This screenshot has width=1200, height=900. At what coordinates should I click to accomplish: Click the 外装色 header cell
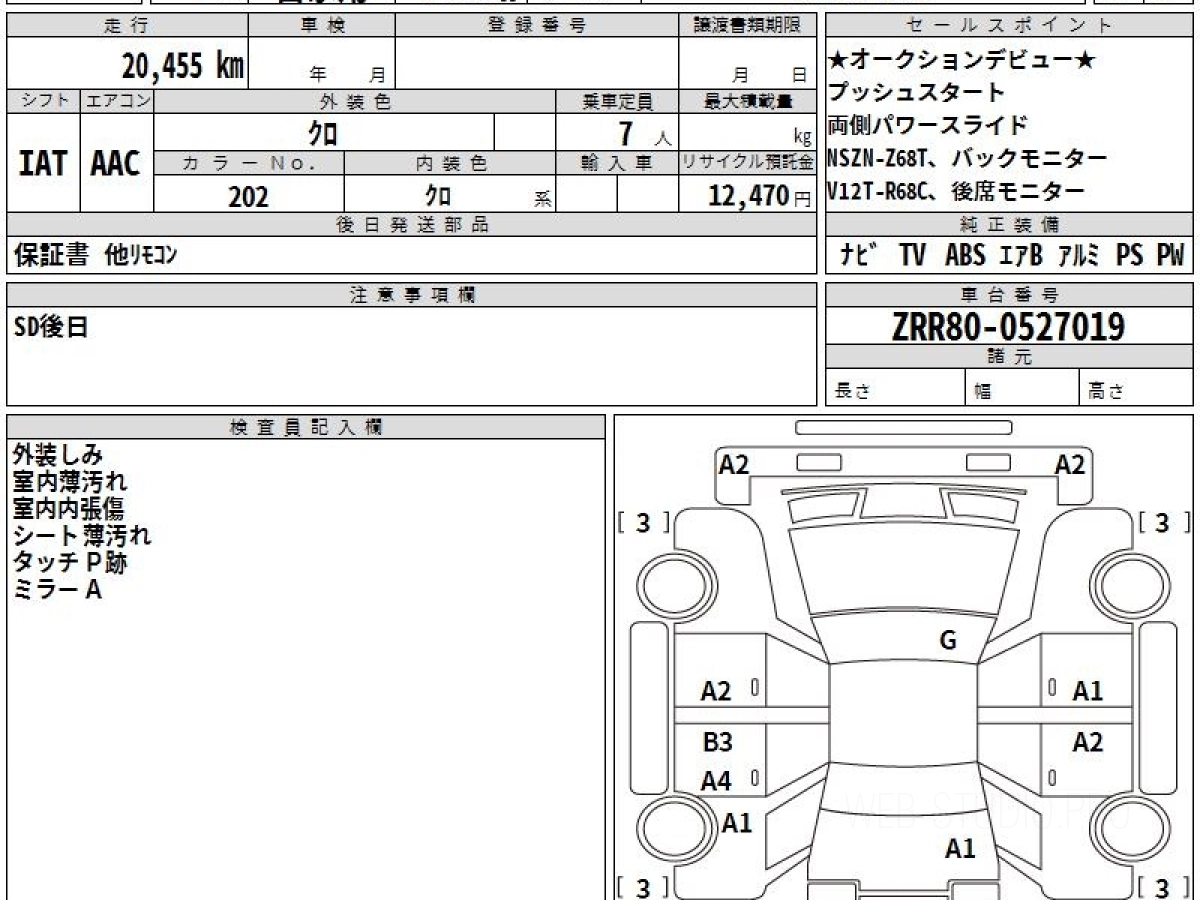pyautogui.click(x=355, y=101)
